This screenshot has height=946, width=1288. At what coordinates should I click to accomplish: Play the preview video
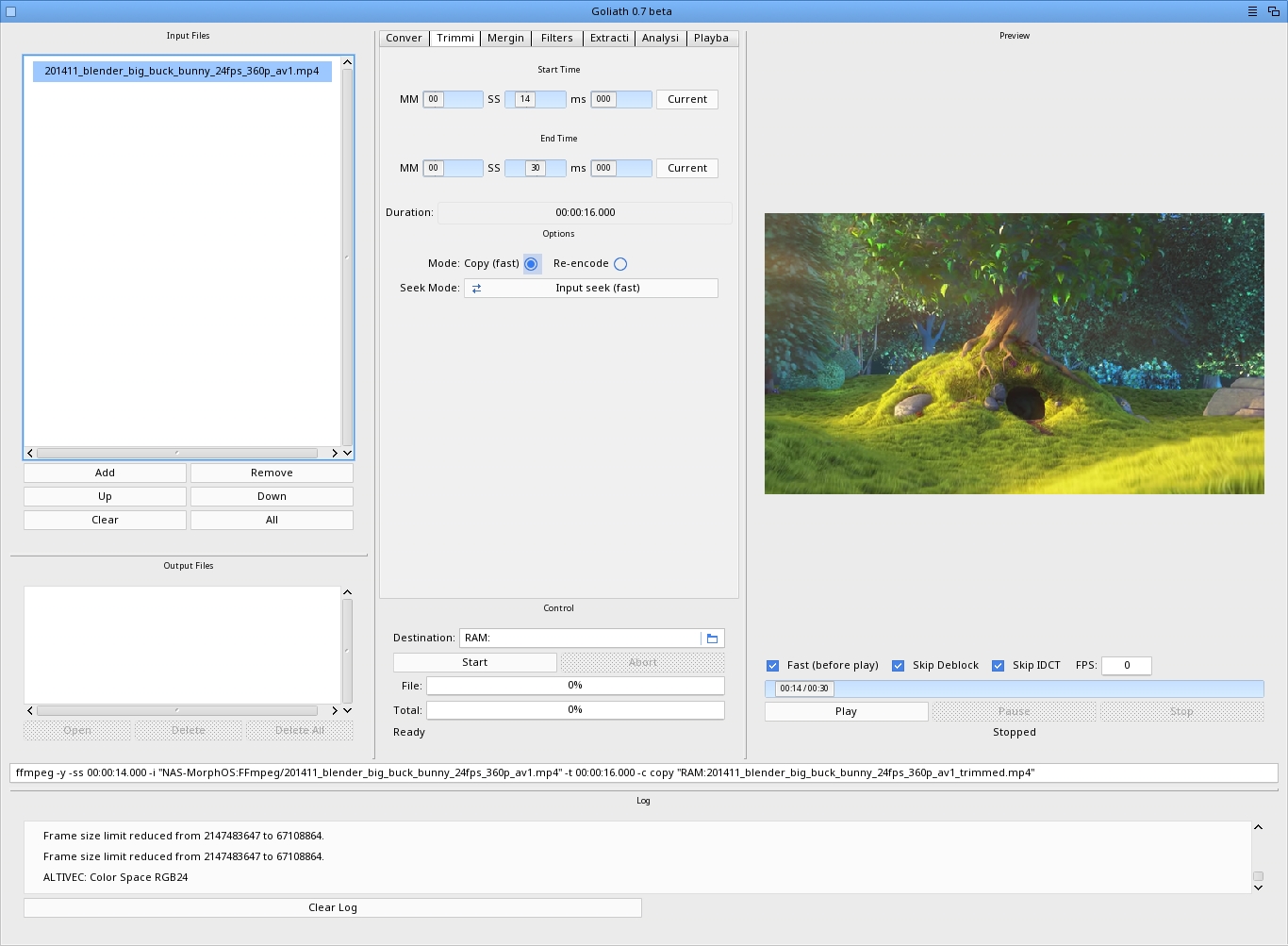846,712
